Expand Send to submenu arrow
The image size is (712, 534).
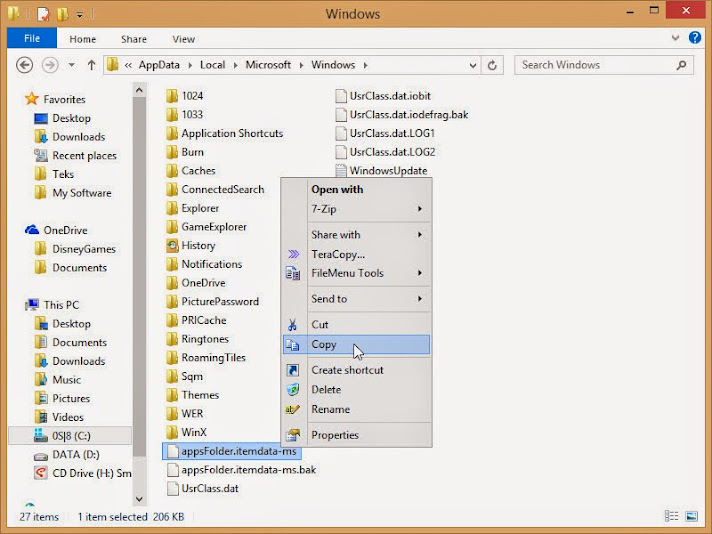[420, 299]
